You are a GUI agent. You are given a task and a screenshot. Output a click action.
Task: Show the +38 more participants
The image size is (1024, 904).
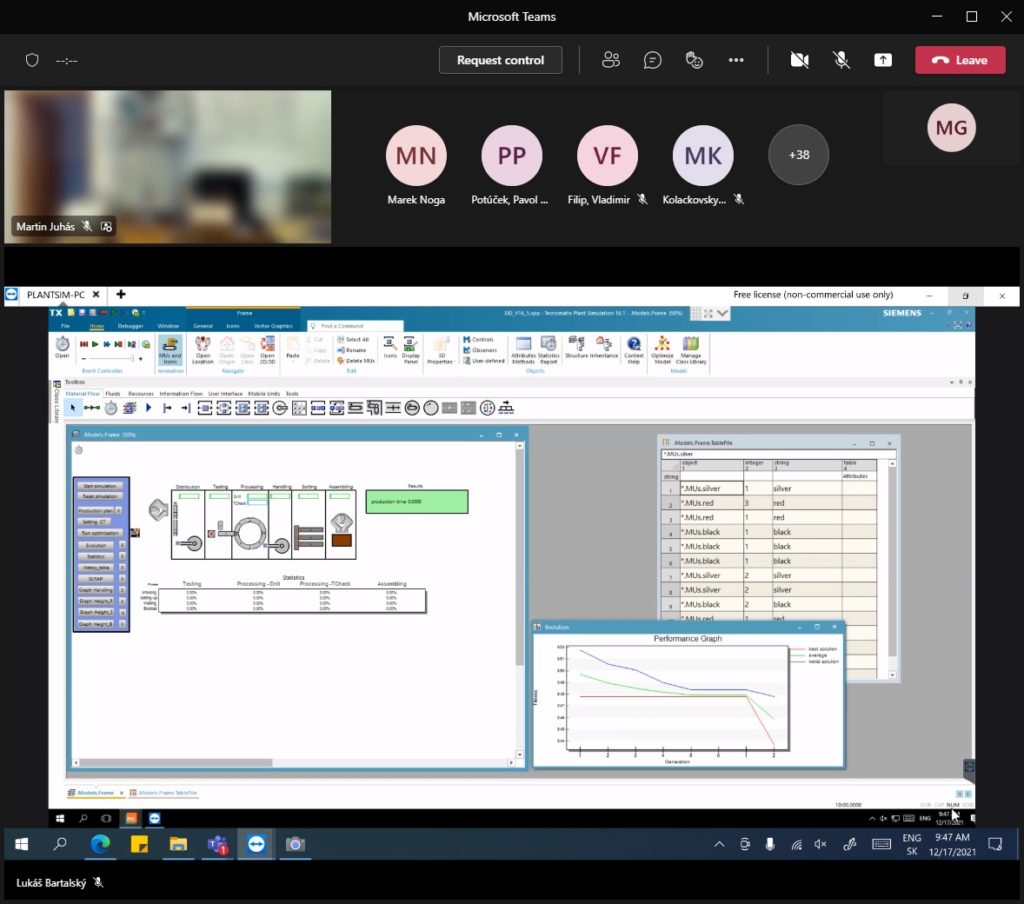click(799, 155)
